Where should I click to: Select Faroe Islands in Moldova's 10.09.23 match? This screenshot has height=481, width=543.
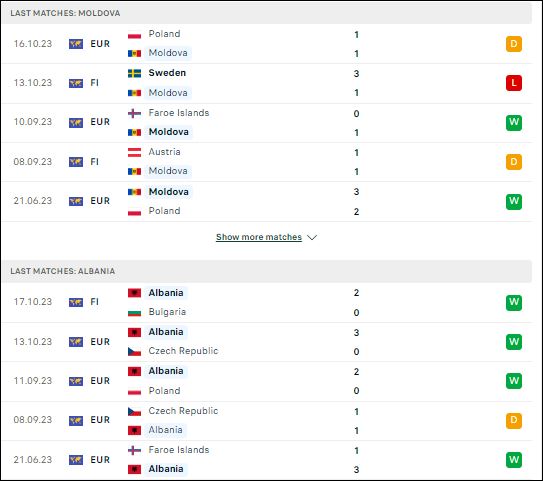click(179, 113)
